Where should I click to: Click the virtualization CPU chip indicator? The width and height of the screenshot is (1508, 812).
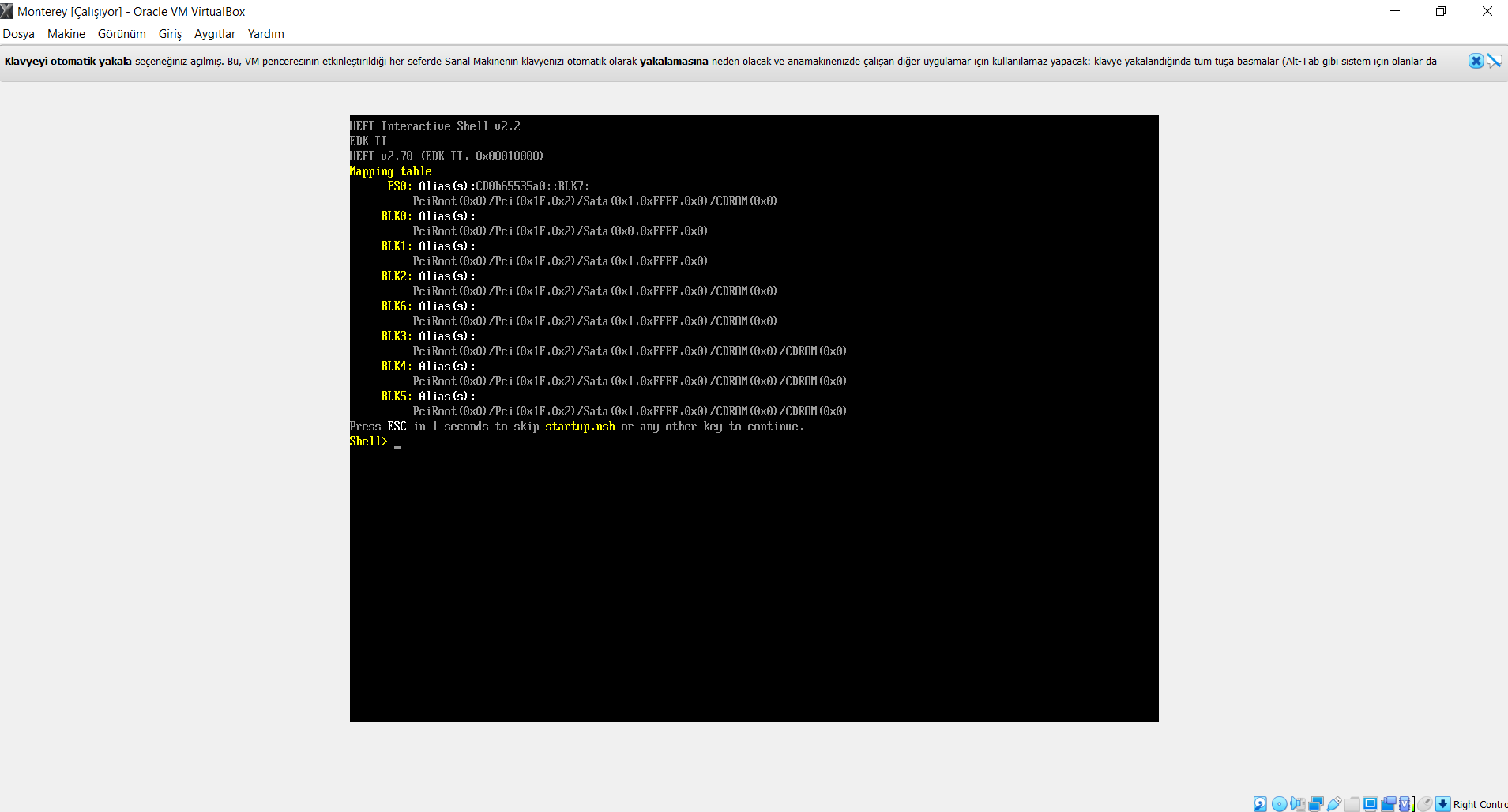click(x=1405, y=804)
